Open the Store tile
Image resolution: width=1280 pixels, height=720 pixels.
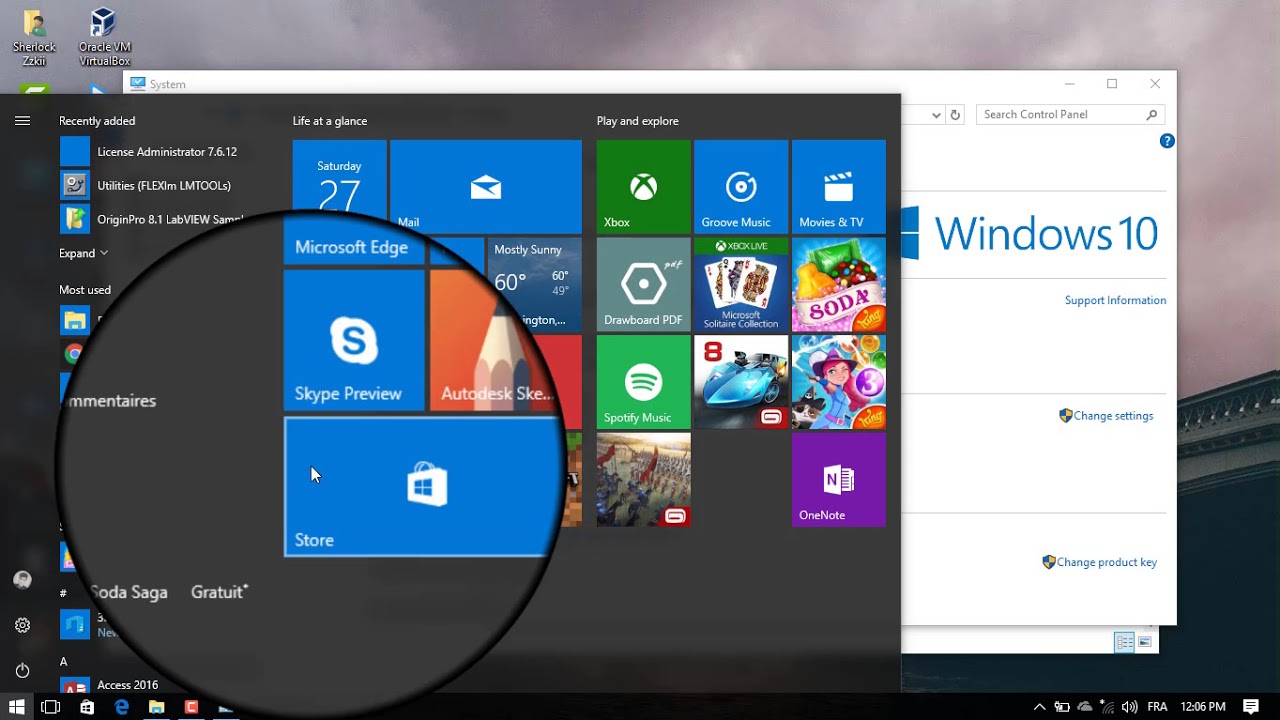424,487
